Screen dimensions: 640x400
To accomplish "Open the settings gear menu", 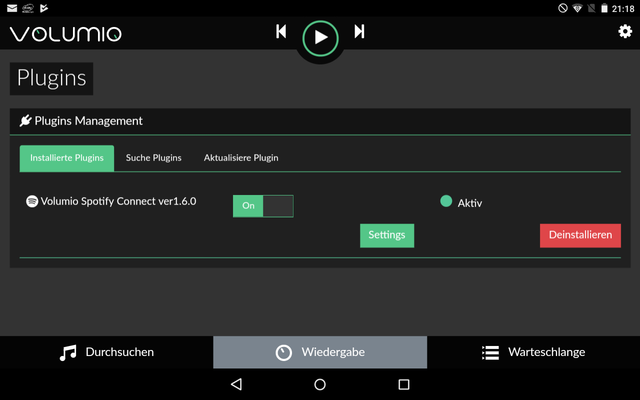I will coord(625,31).
